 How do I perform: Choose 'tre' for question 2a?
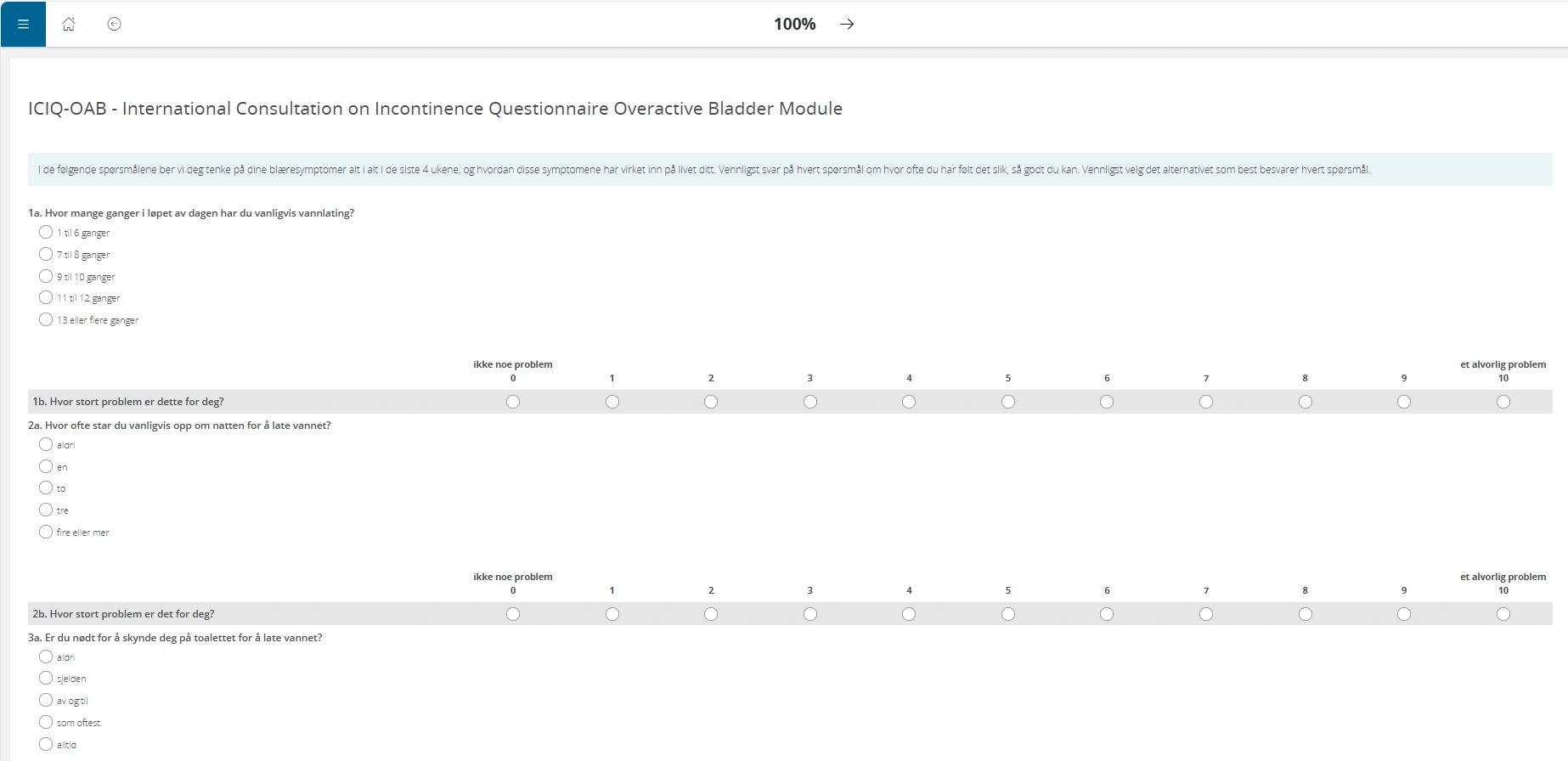[46, 510]
